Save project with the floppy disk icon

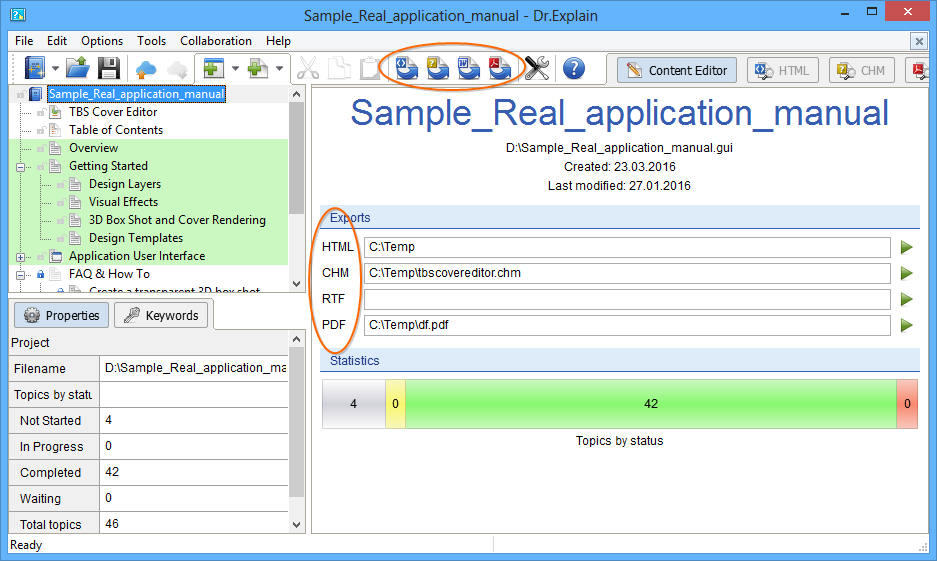109,68
